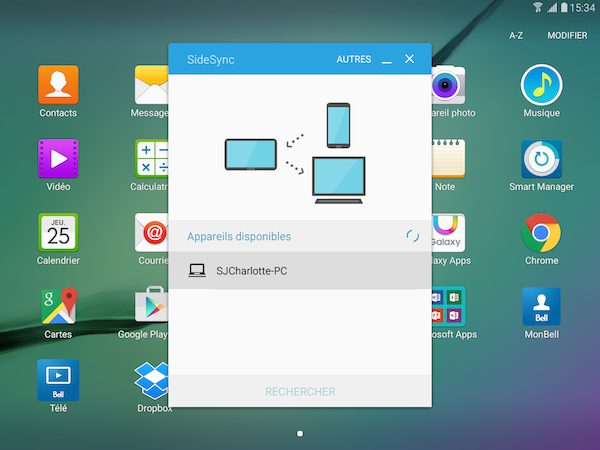The height and width of the screenshot is (450, 600).
Task: Click the refresh spinner next to Appareils disponibles
Action: (412, 236)
